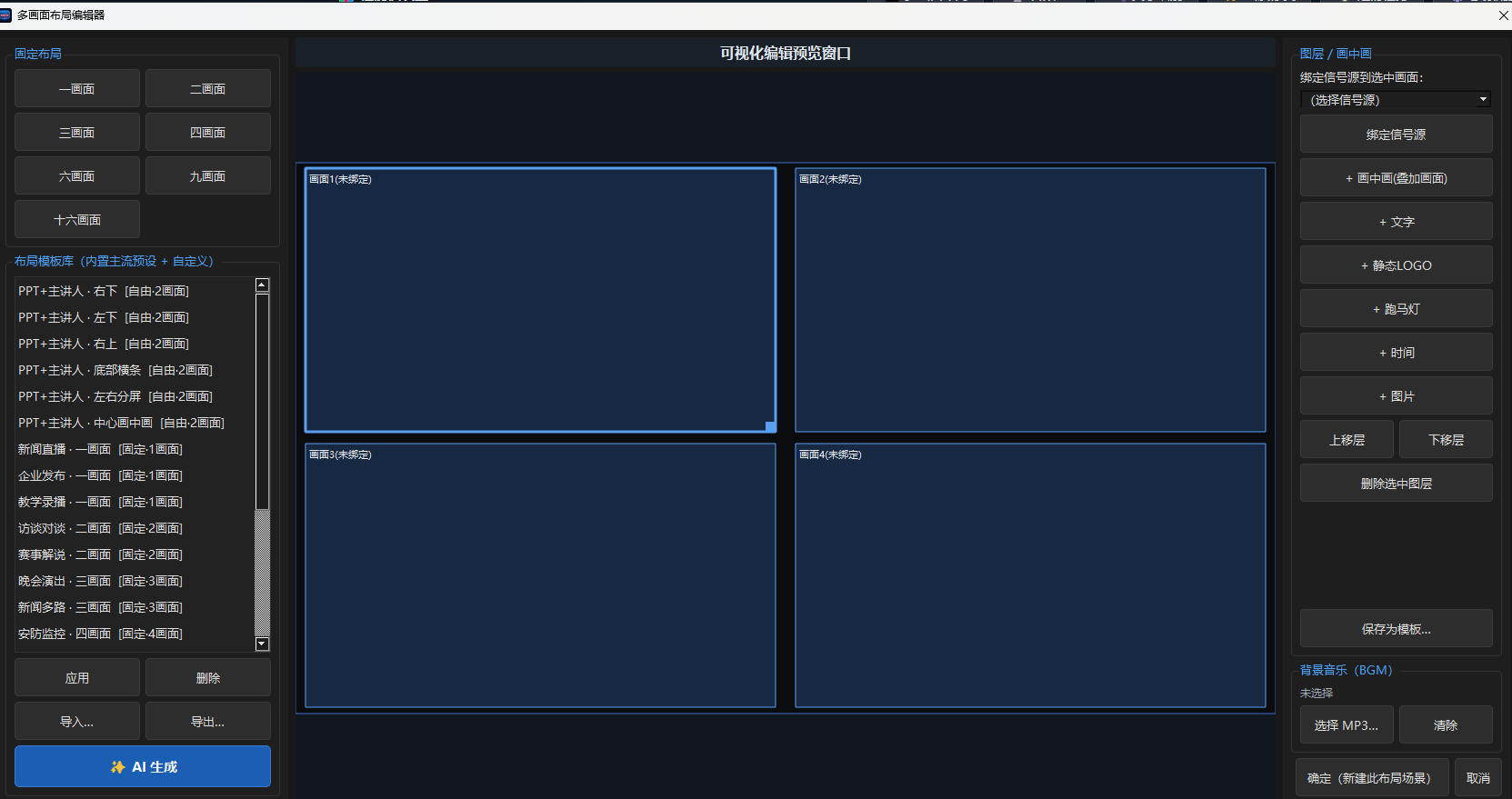The image size is (1512, 799).
Task: Move the selected layer up with 上移层
Action: [1347, 439]
